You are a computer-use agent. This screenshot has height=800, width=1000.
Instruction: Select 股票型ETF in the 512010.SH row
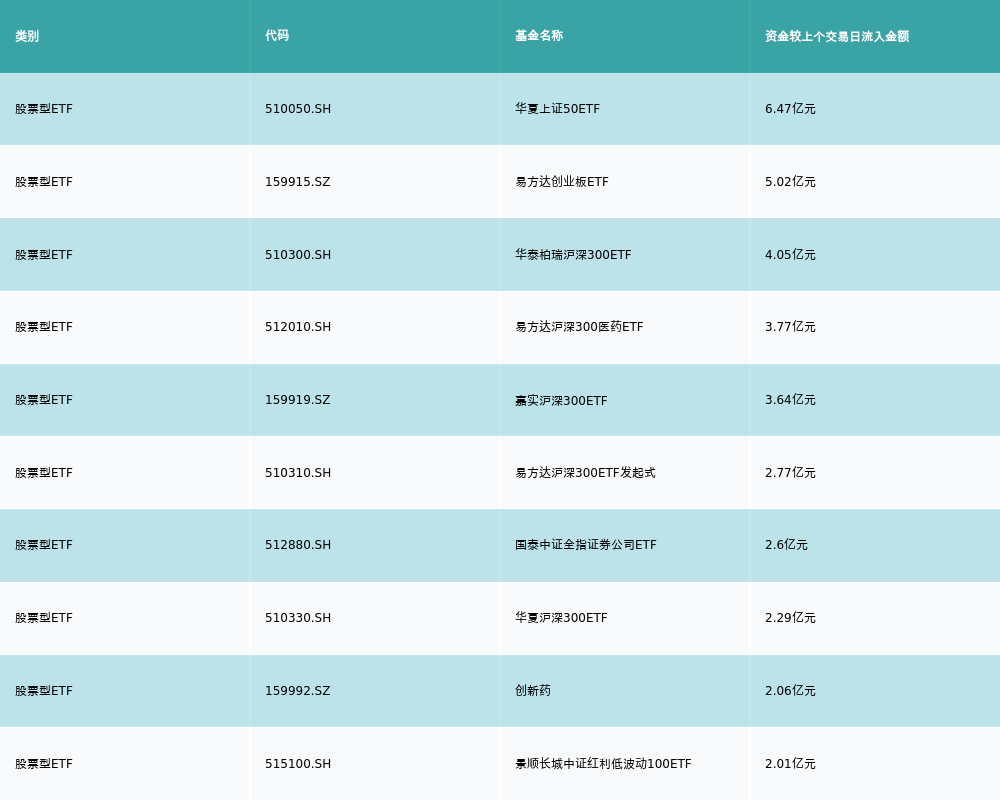44,327
